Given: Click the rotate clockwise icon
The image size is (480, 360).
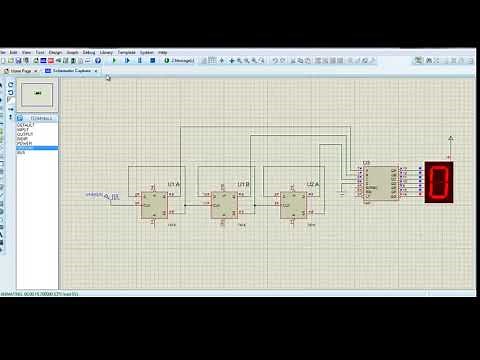Looking at the screenshot, I should (x=11, y=85).
